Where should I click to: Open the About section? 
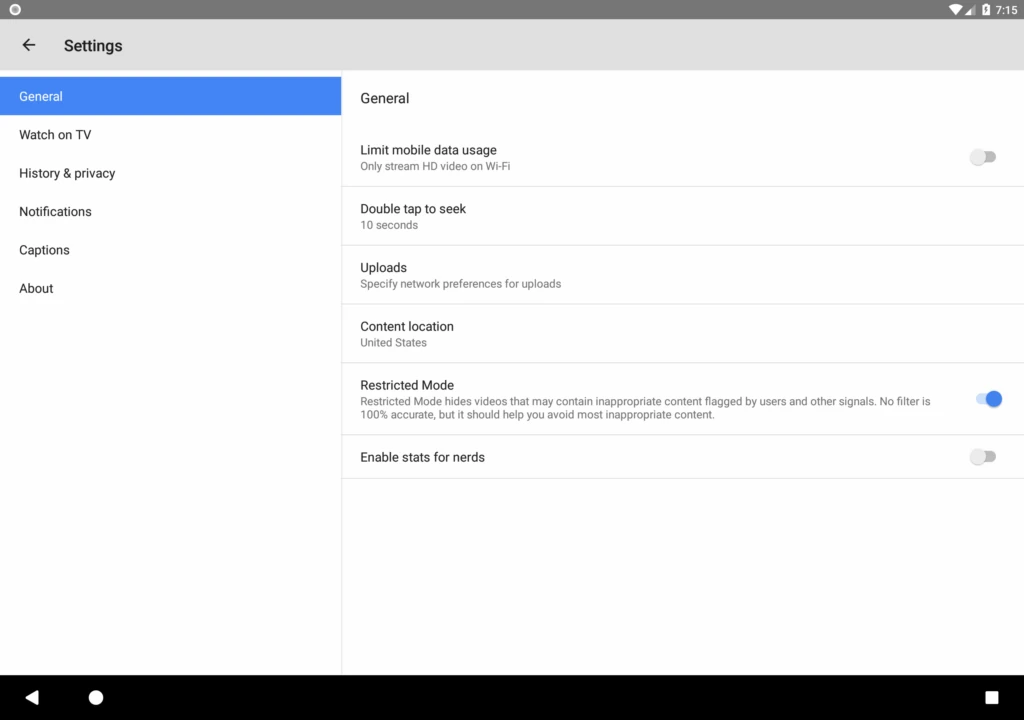pos(36,288)
